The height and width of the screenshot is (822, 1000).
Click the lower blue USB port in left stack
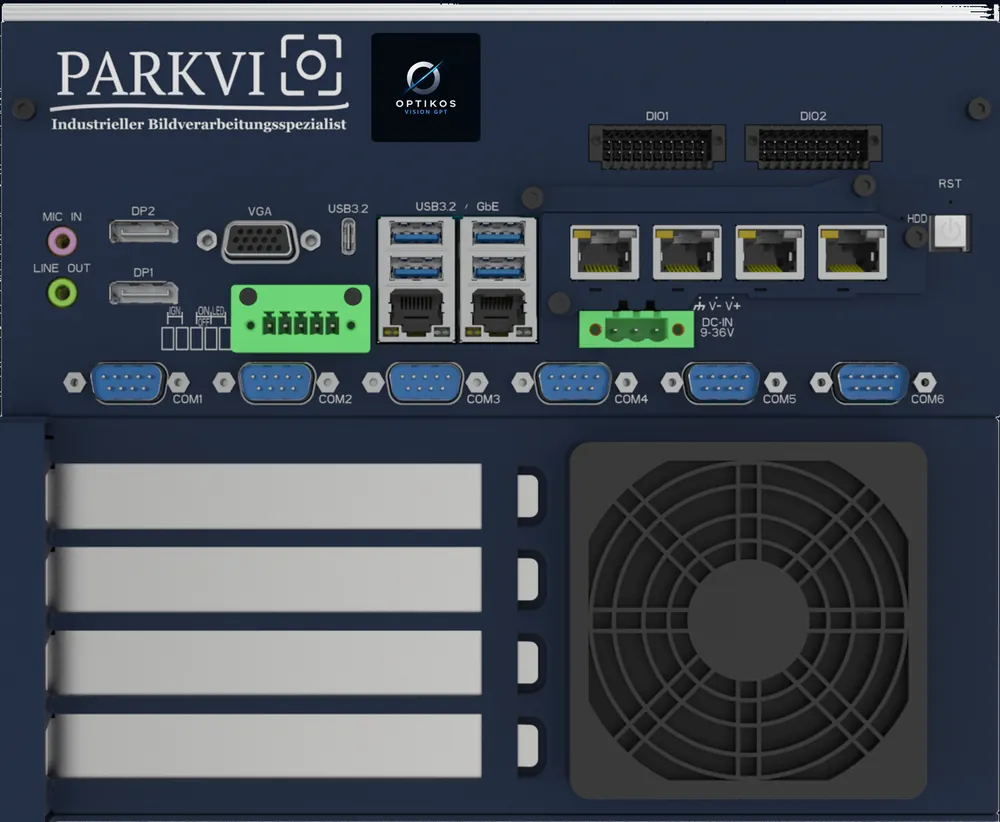[x=416, y=268]
